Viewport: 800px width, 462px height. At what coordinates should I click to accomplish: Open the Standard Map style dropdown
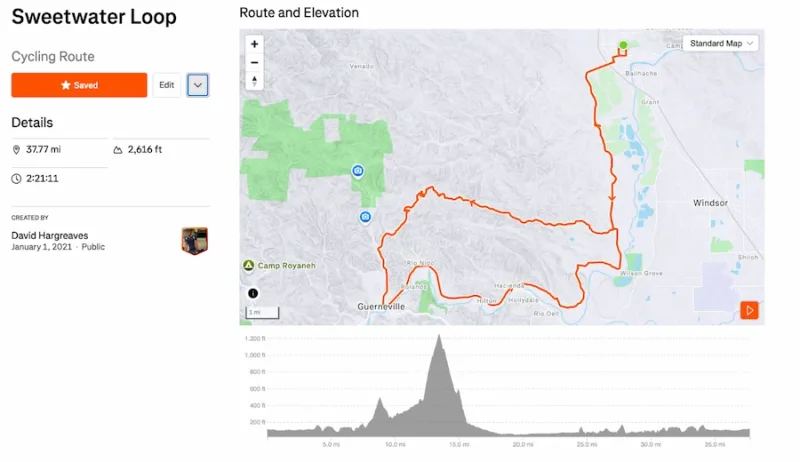[x=722, y=43]
